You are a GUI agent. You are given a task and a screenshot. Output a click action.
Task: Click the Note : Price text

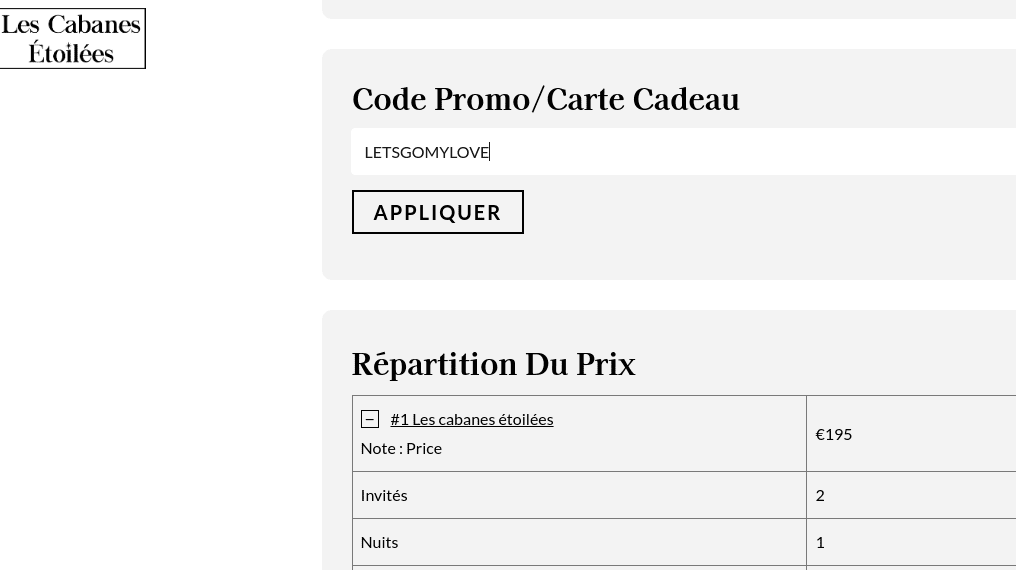point(401,448)
